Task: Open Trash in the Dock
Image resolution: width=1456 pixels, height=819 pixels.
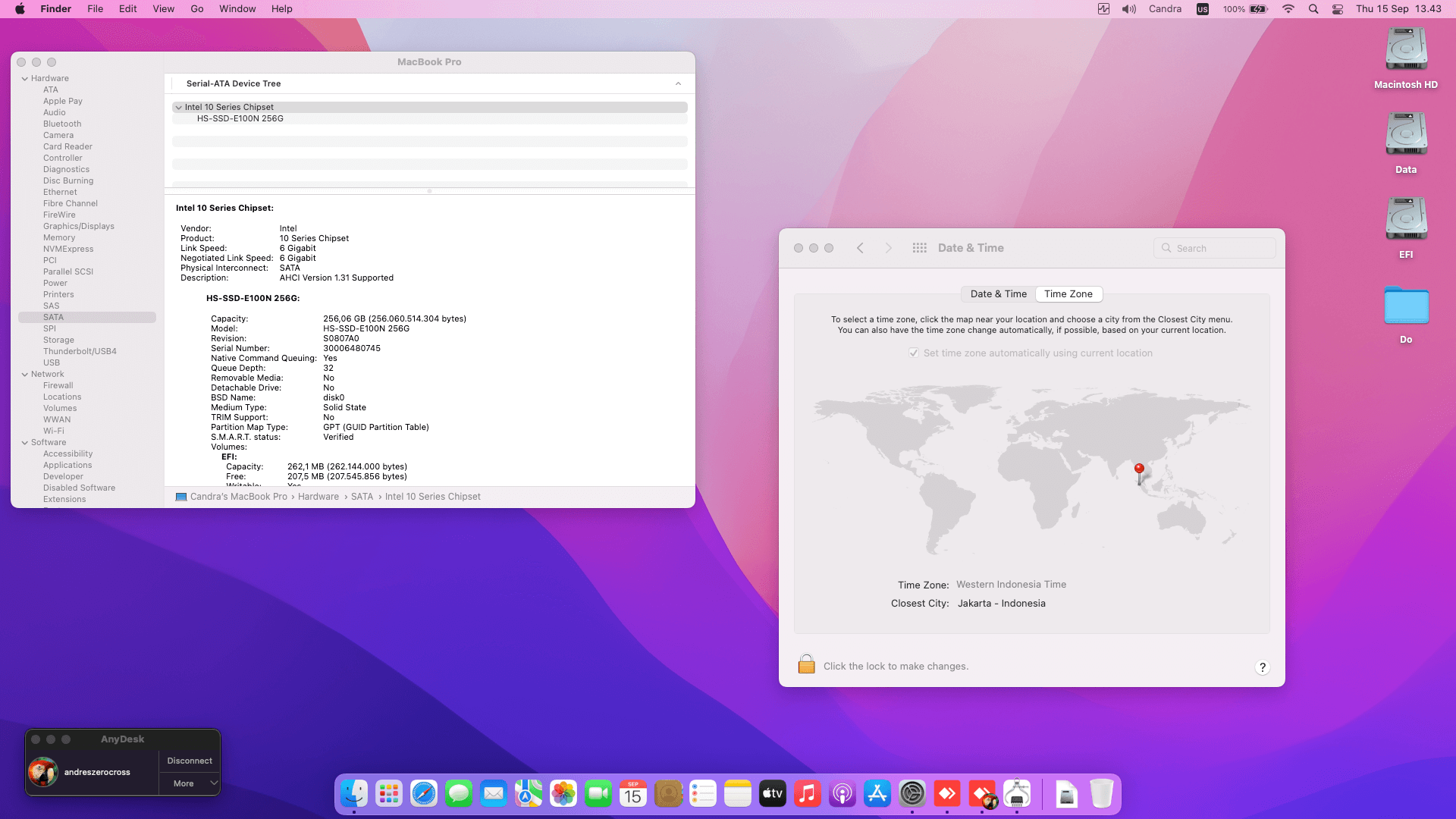Action: tap(1102, 793)
